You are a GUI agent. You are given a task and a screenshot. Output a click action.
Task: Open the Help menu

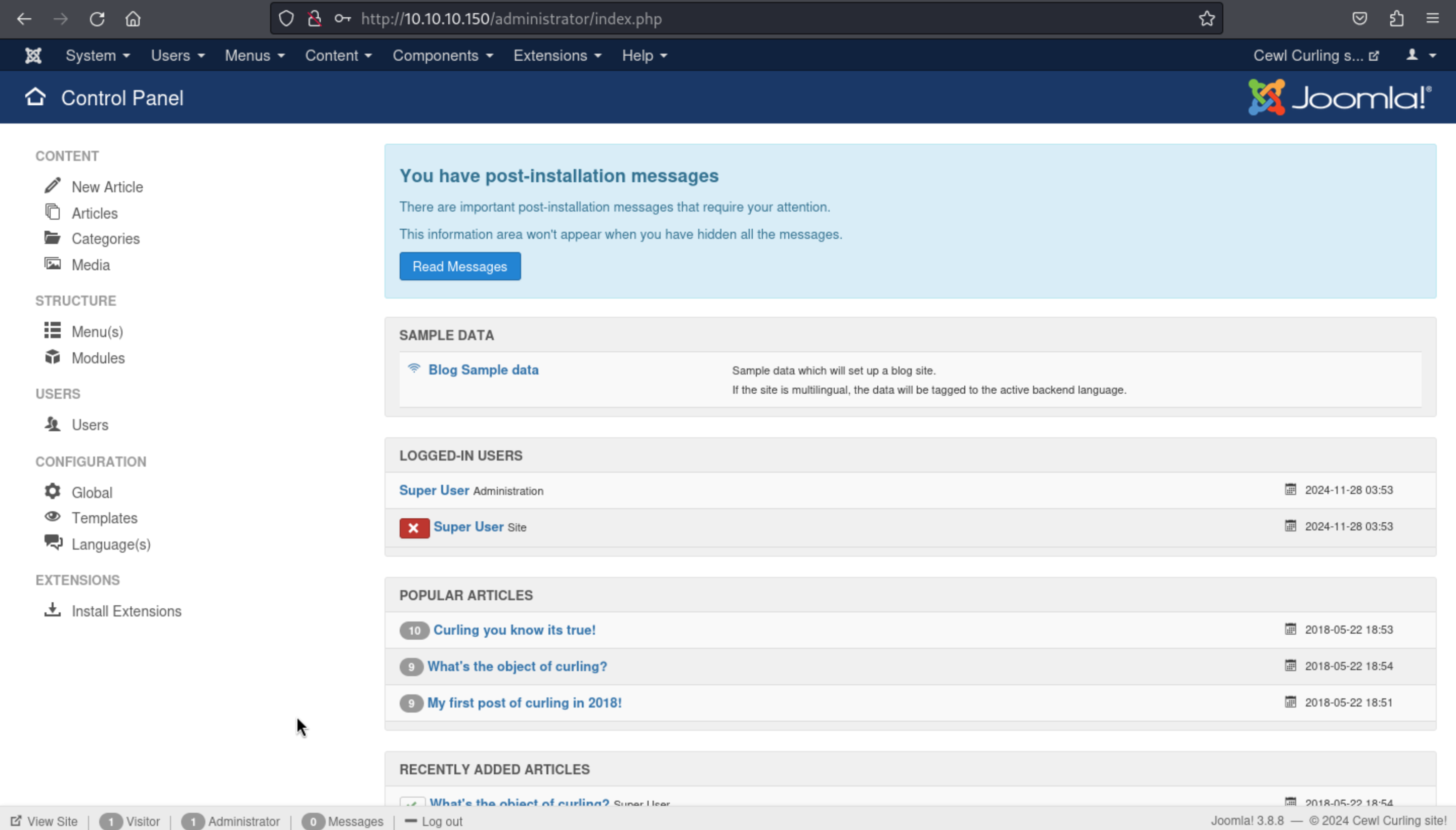click(x=644, y=55)
